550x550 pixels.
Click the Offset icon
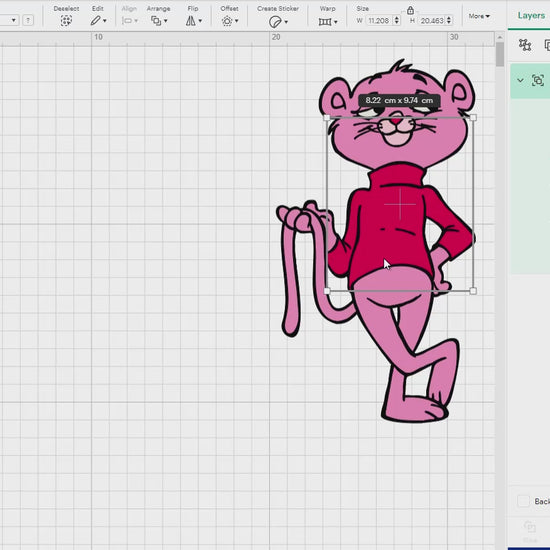pyautogui.click(x=227, y=21)
